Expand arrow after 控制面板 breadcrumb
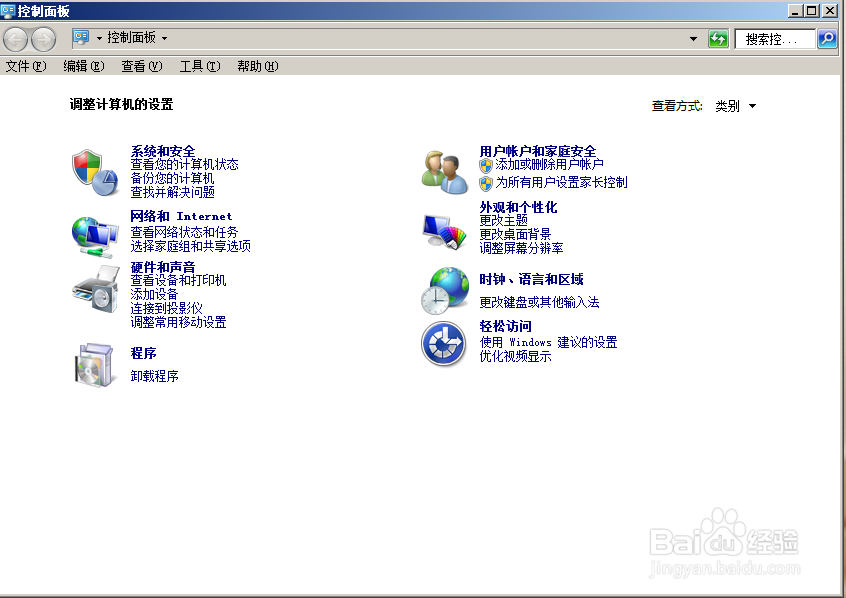The height and width of the screenshot is (598, 846). pyautogui.click(x=165, y=38)
